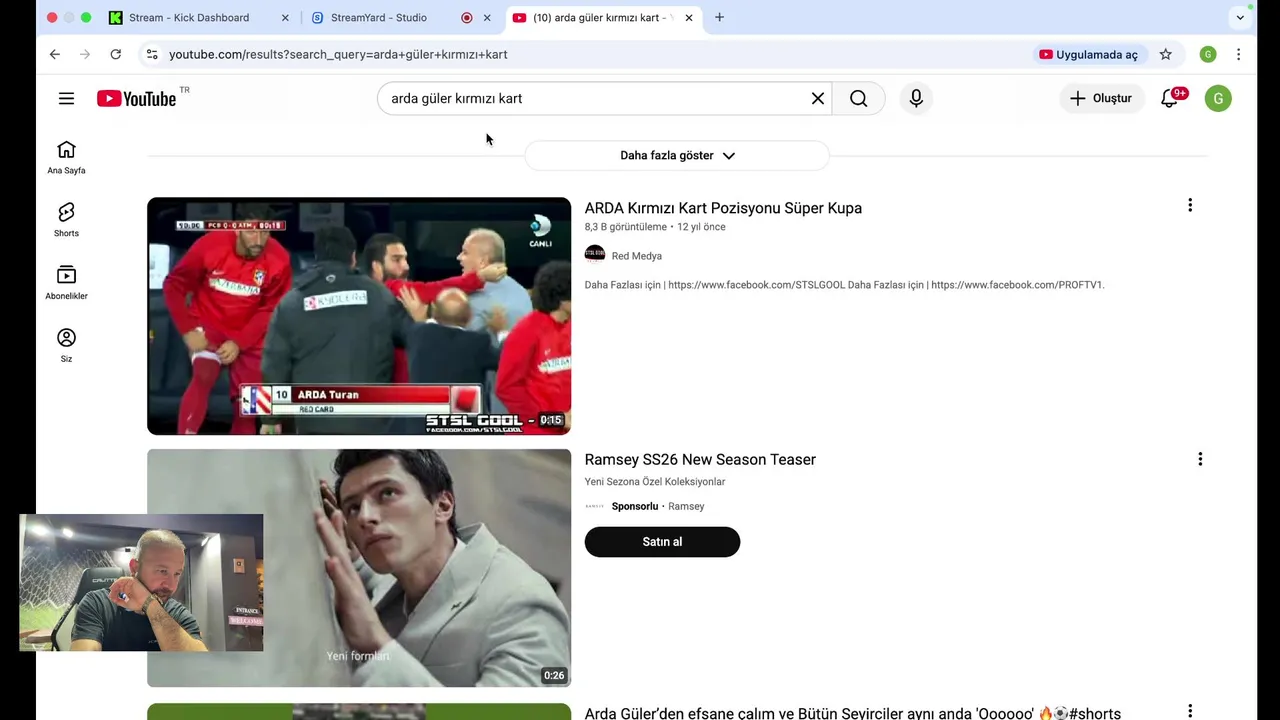The image size is (1280, 720).
Task: Click the Oluştur create button
Action: pos(1102,98)
